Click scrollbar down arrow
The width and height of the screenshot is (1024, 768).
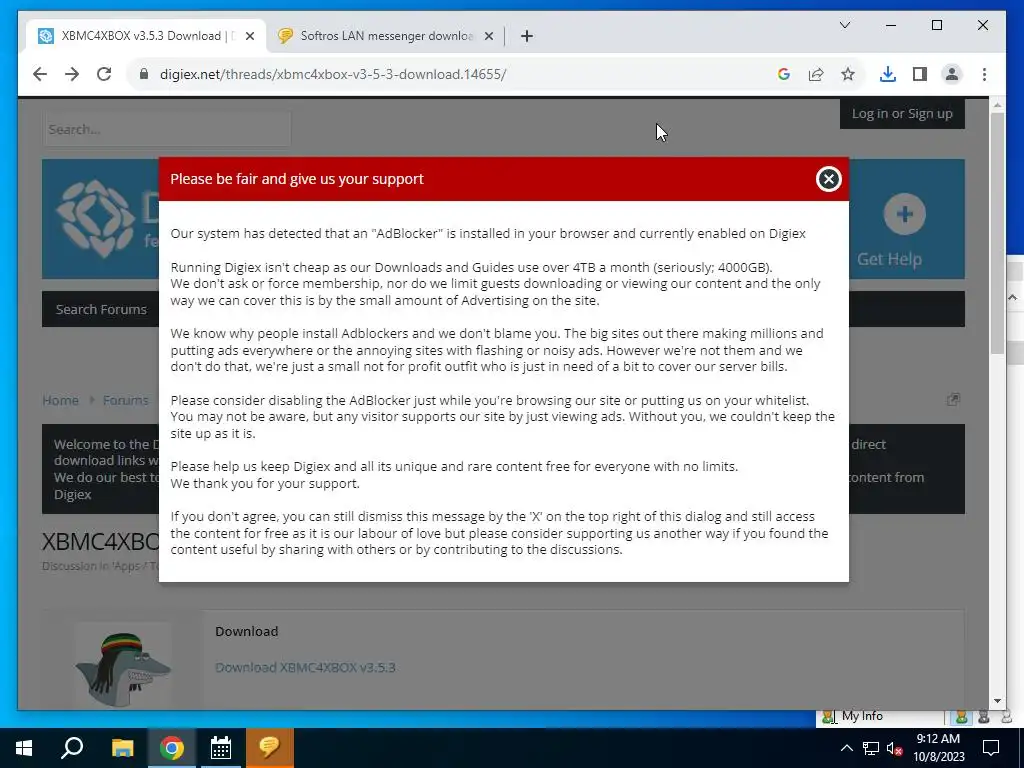click(x=997, y=701)
